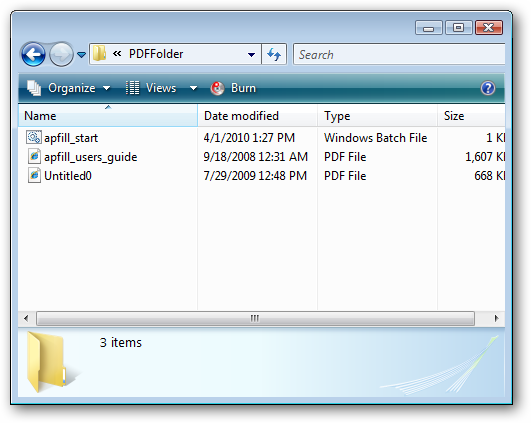This screenshot has height=423, width=531.
Task: Sort files by the Name column header
Action: 108,116
